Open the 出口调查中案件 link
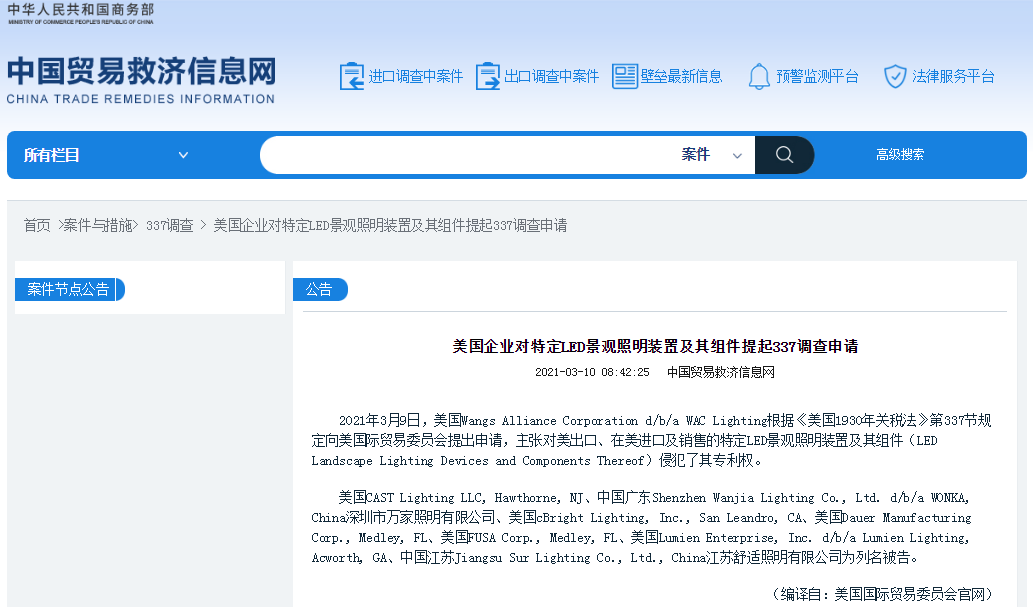Screen dimensions: 1033x607 tap(551, 76)
